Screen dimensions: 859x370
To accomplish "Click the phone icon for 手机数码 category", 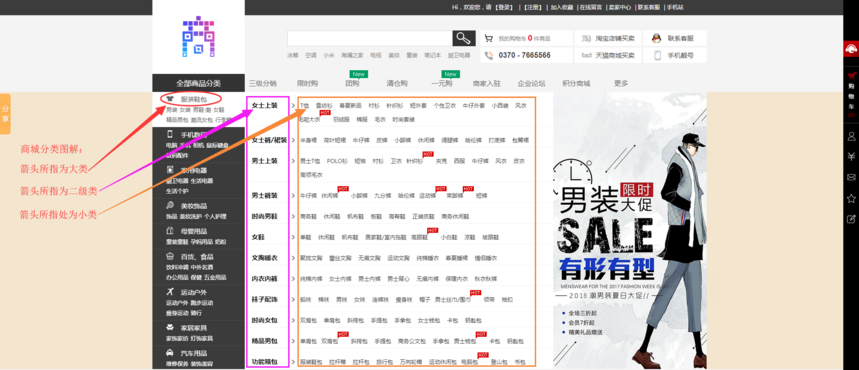I will point(170,134).
